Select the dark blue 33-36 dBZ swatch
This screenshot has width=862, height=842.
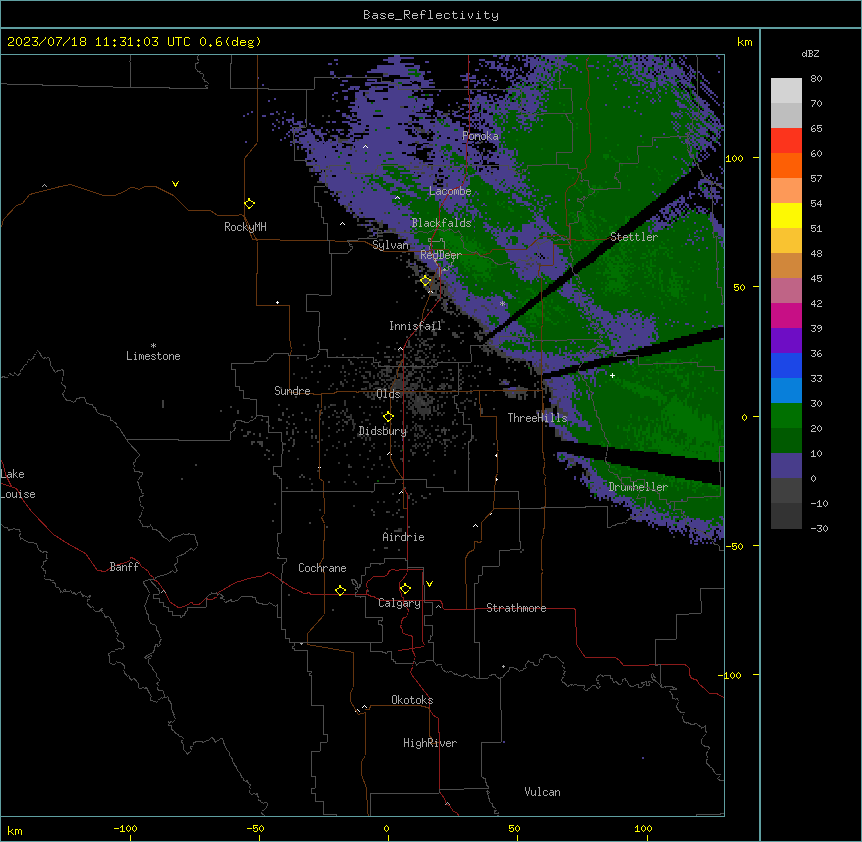pos(786,365)
